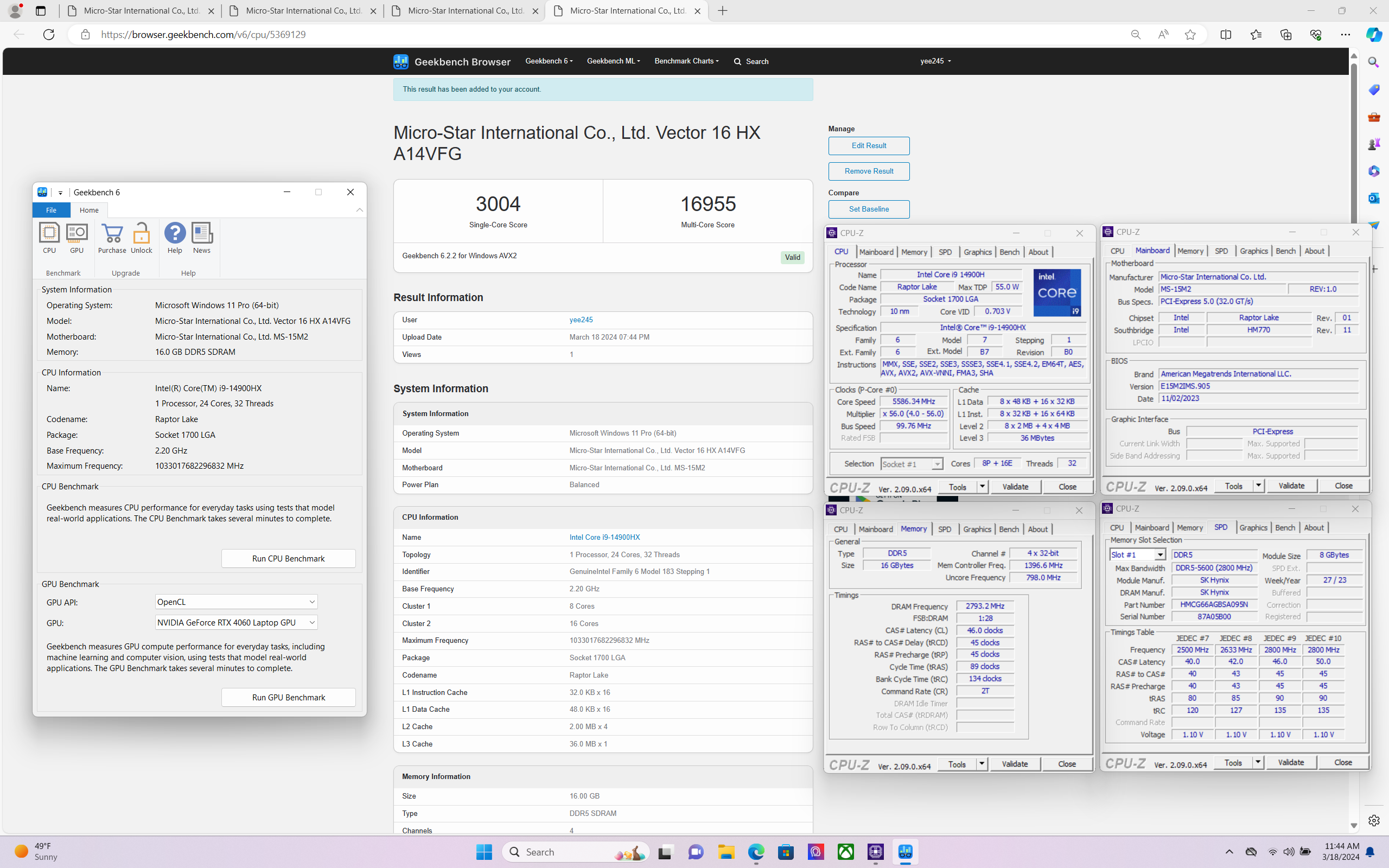Open Edge tab actions menu icon
The image size is (1389, 868).
40,11
